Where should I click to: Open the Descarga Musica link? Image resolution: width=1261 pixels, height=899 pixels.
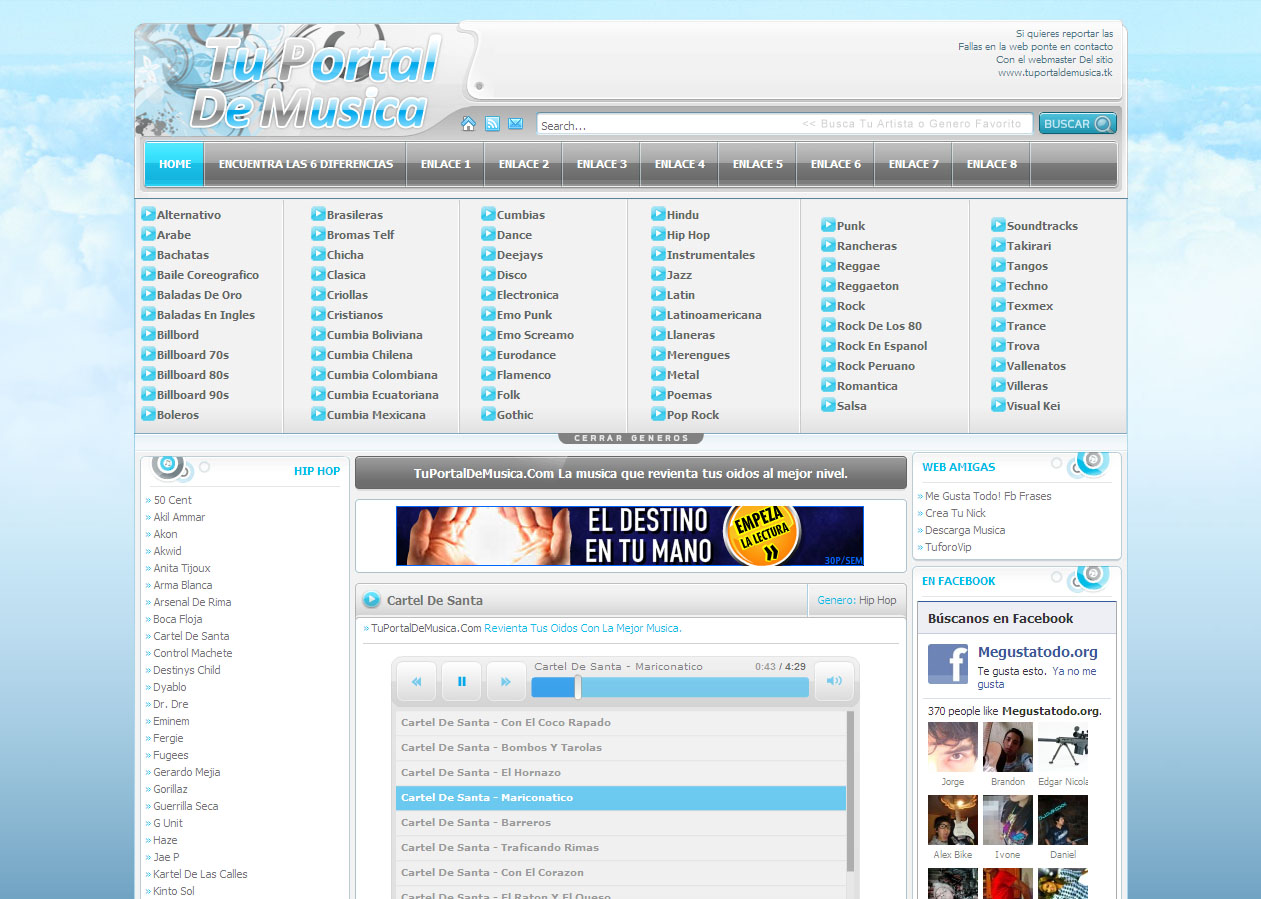[x=965, y=530]
